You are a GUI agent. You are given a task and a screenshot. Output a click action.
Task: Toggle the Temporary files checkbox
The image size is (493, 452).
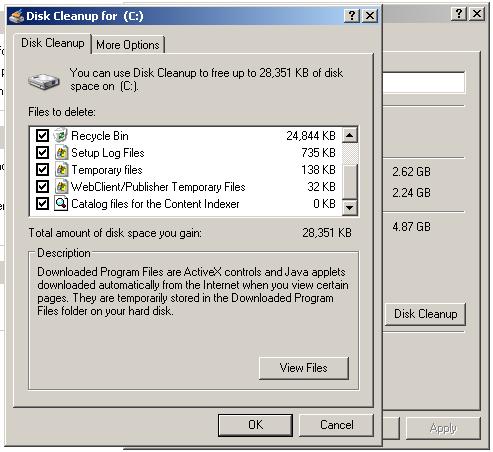(x=42, y=170)
